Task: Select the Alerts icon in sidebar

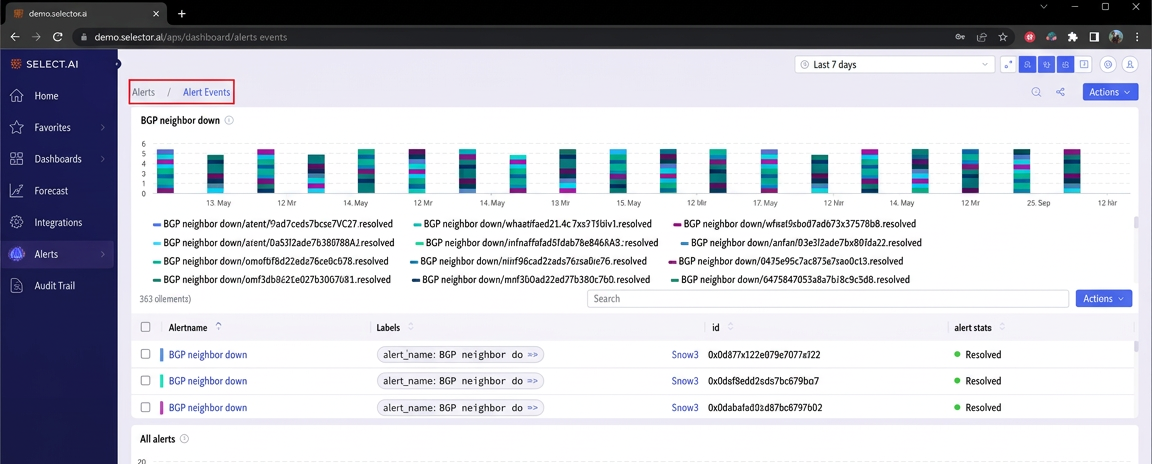Action: coord(17,254)
